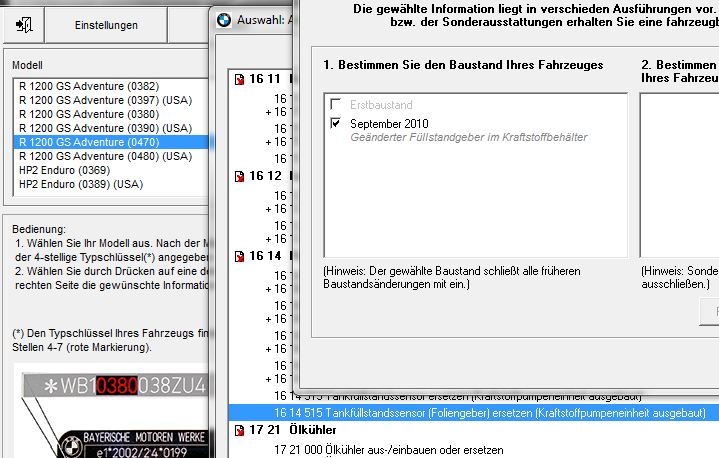Toggle the September 2010 checkbox
Screen dimensions: 719x458
pos(336,123)
